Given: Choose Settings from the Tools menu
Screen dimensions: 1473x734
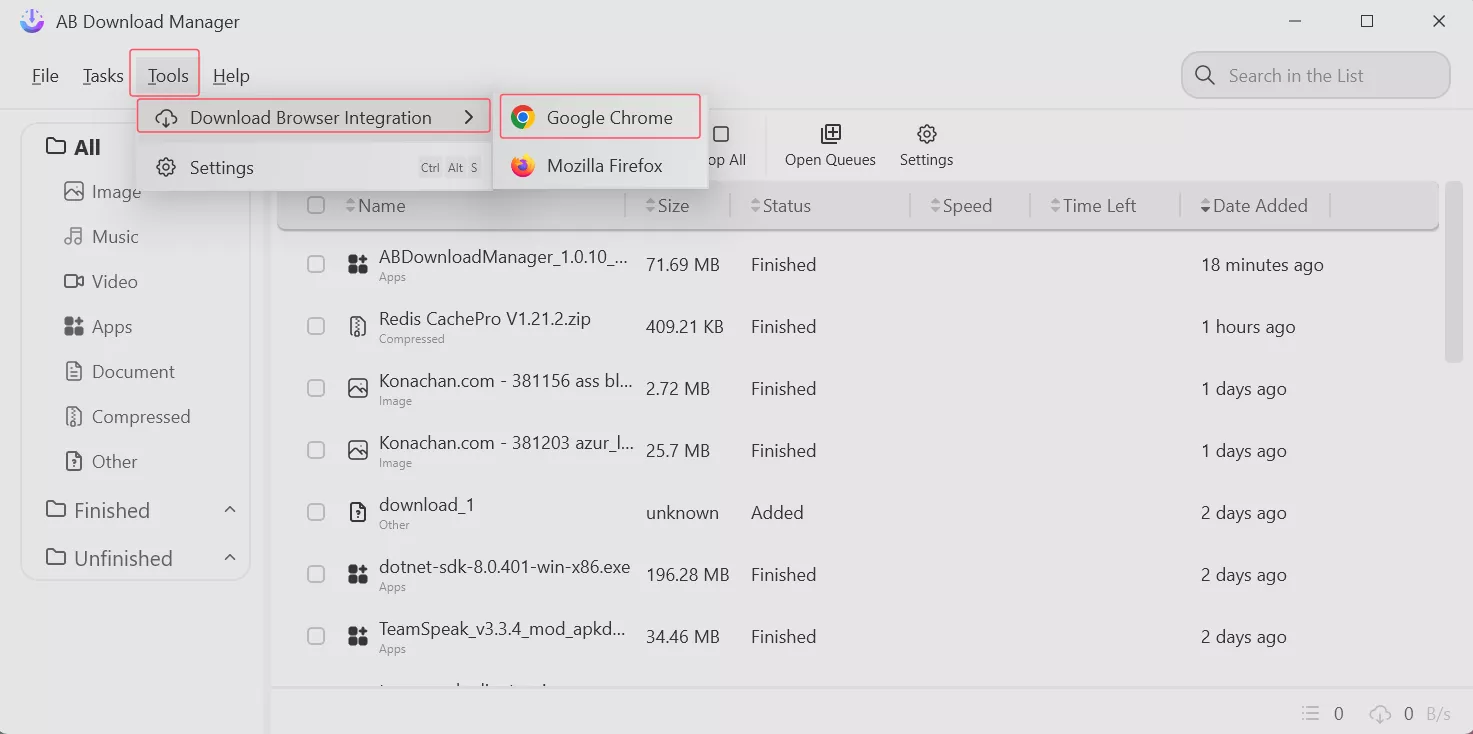Looking at the screenshot, I should click(x=222, y=168).
